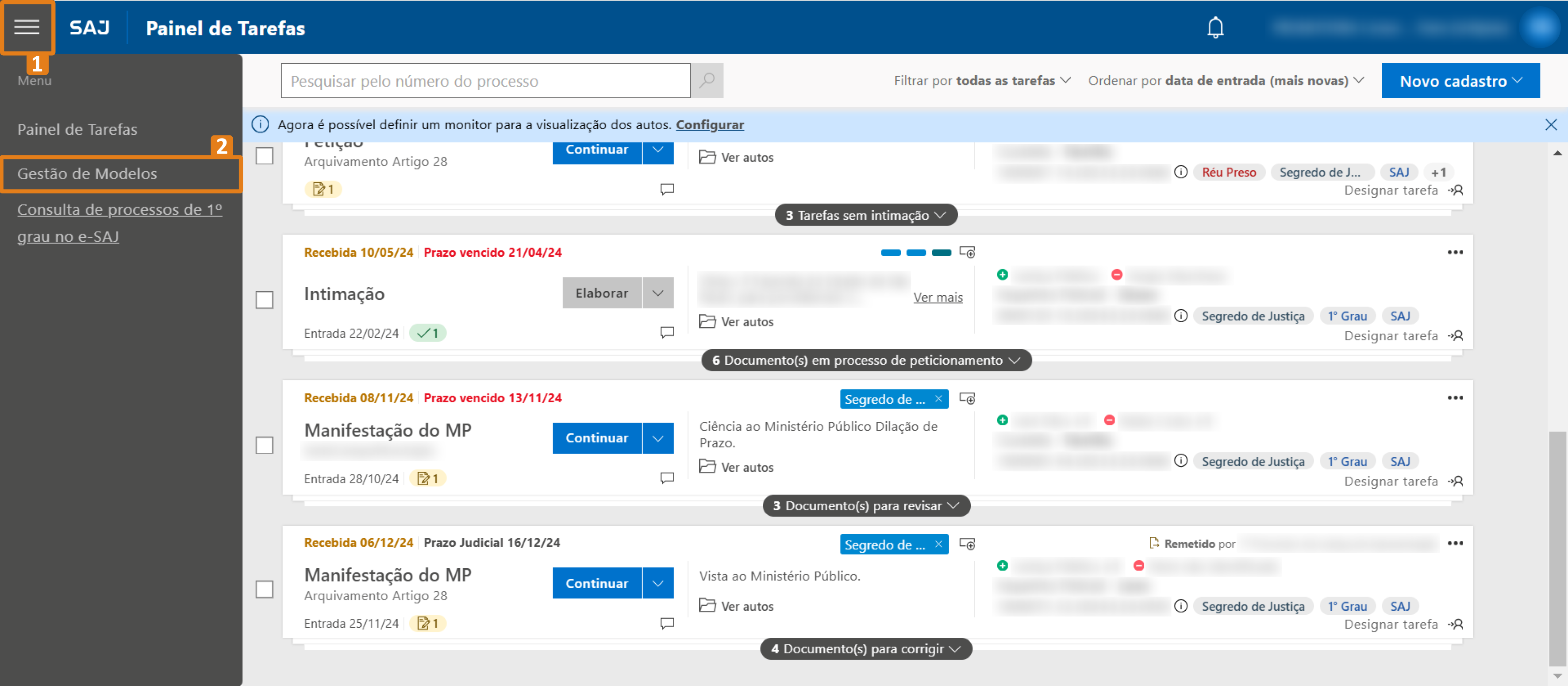Viewport: 1568px width, 686px height.
Task: Expand Elaborar button dropdown arrow
Action: (x=657, y=293)
